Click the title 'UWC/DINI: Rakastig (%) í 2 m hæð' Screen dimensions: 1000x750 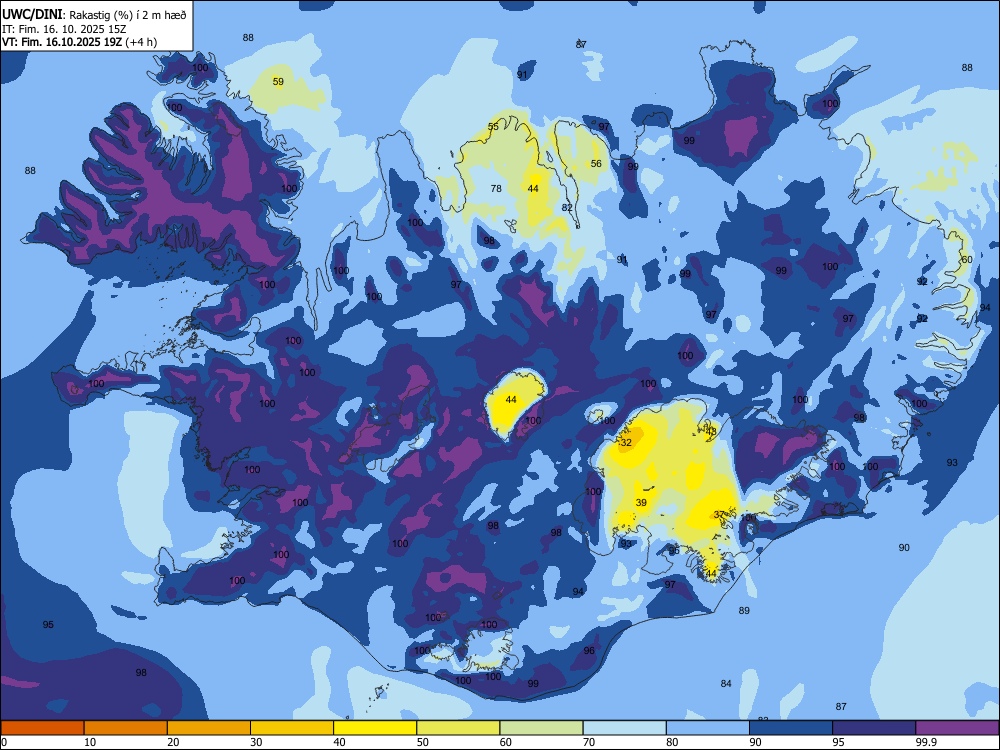tap(94, 15)
